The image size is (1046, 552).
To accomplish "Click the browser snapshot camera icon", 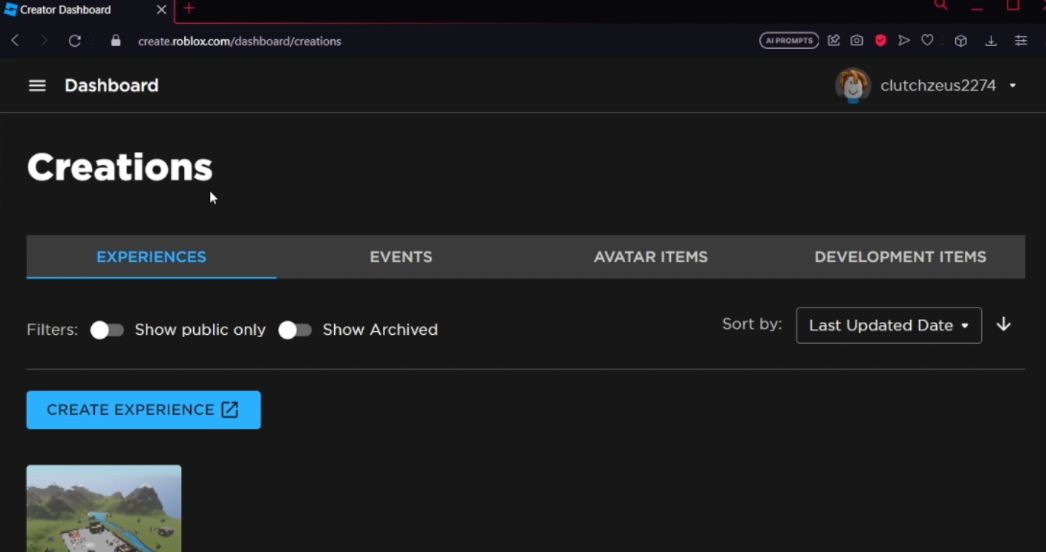I will pos(857,41).
